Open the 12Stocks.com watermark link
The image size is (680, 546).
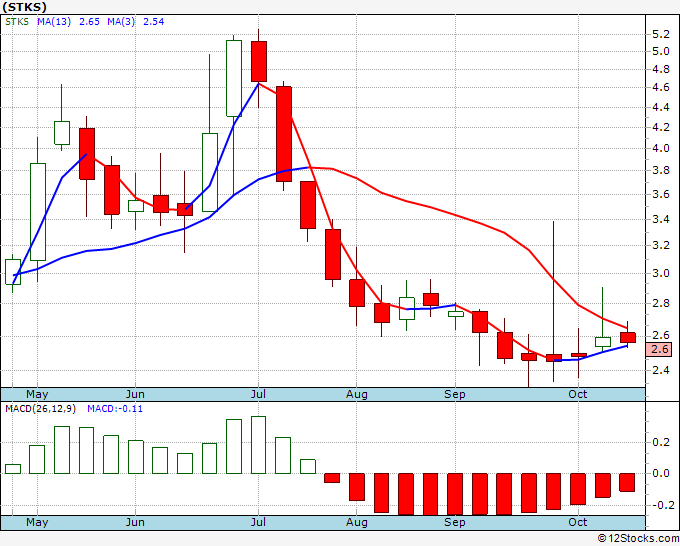click(637, 538)
